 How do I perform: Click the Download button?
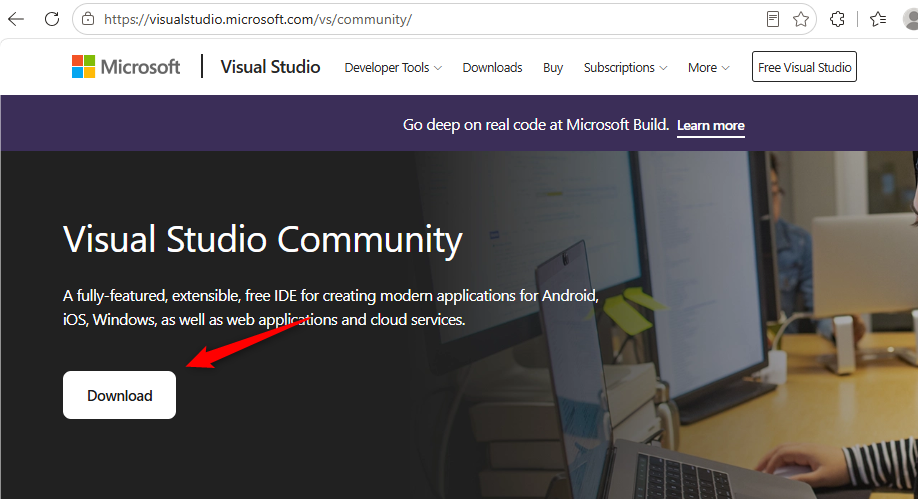pyautogui.click(x=119, y=395)
